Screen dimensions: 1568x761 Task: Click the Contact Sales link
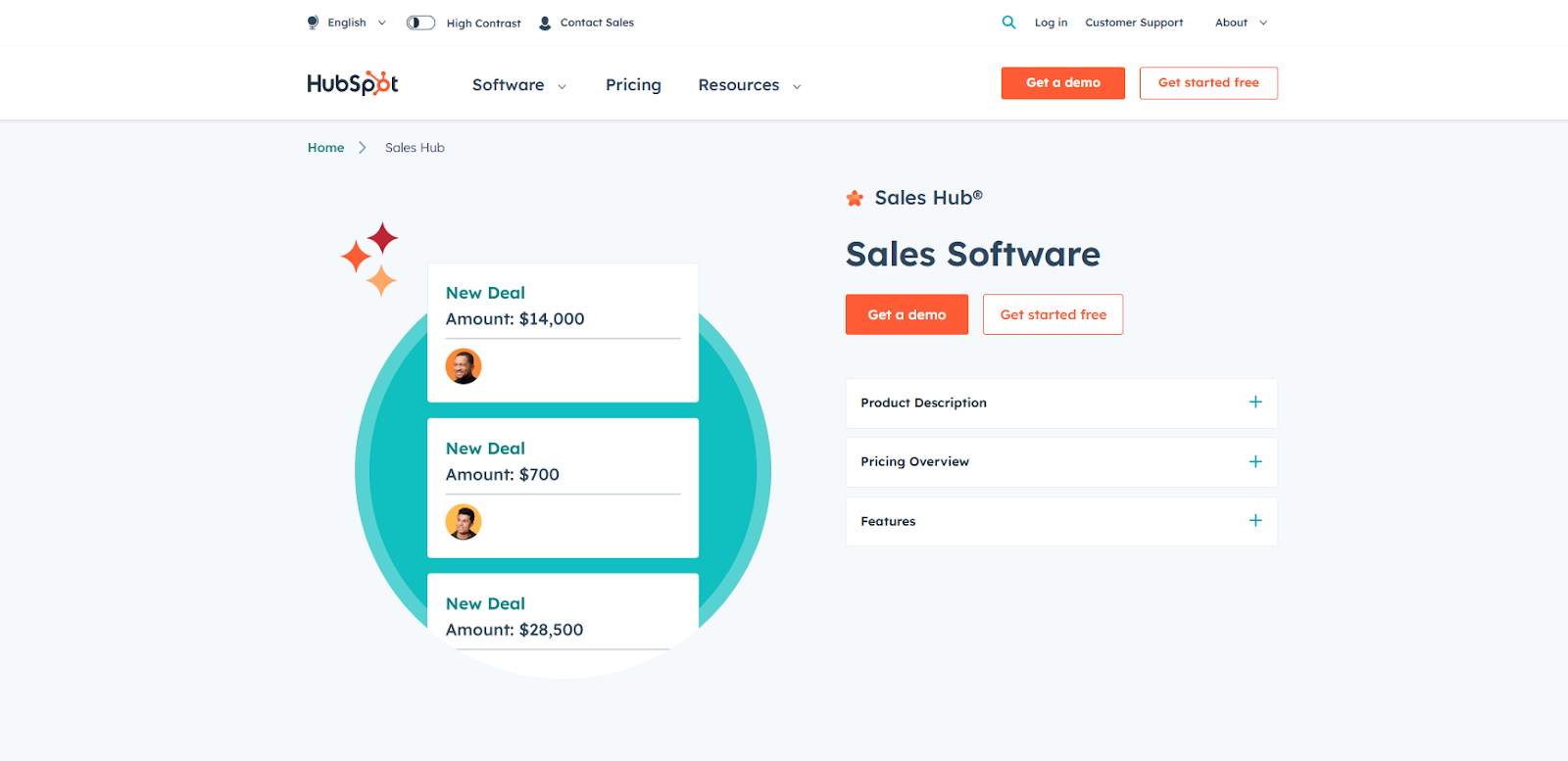597,23
